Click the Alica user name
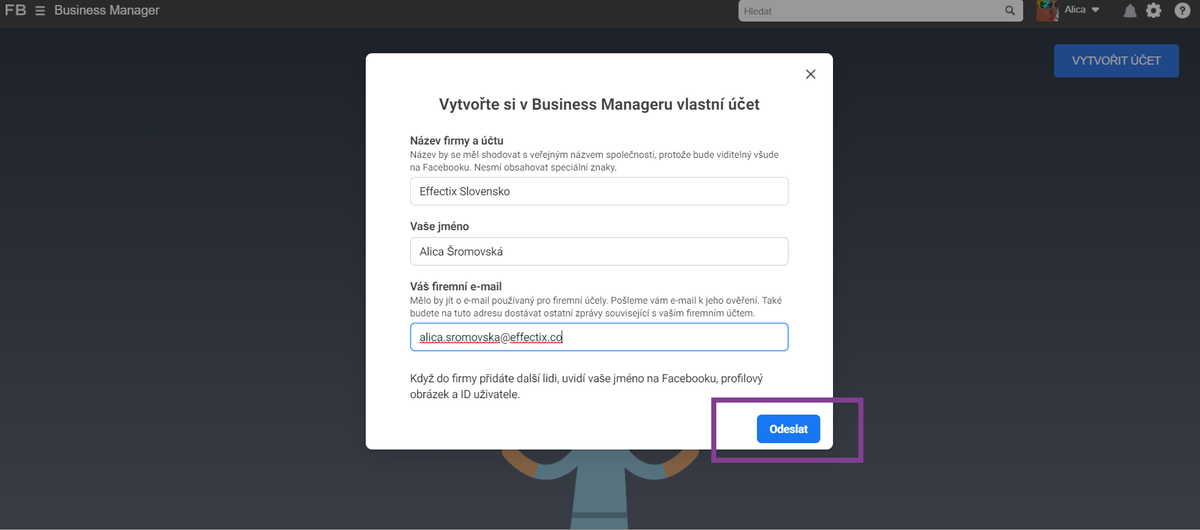Image resolution: width=1200 pixels, height=530 pixels. click(1075, 10)
